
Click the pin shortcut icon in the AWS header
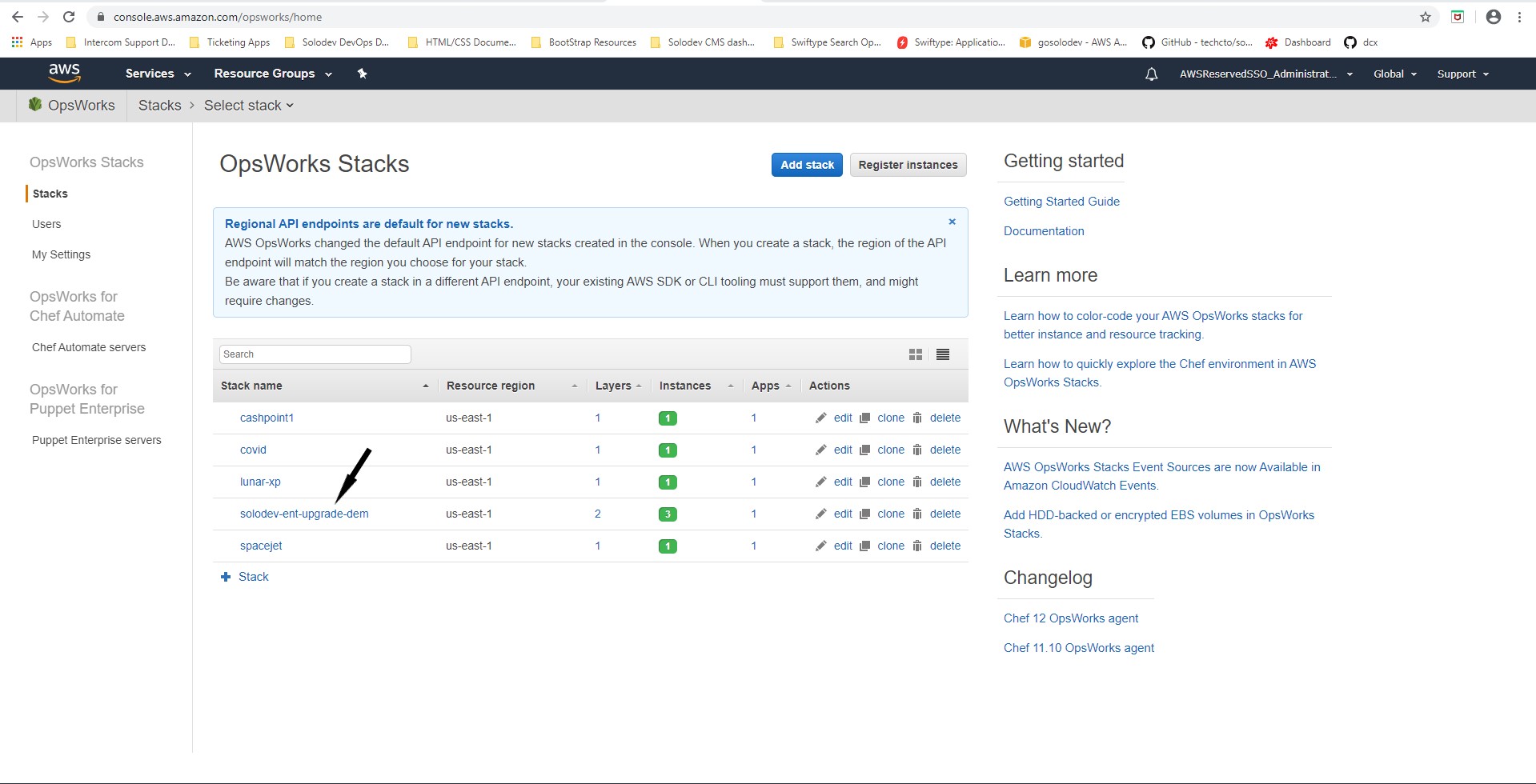362,74
